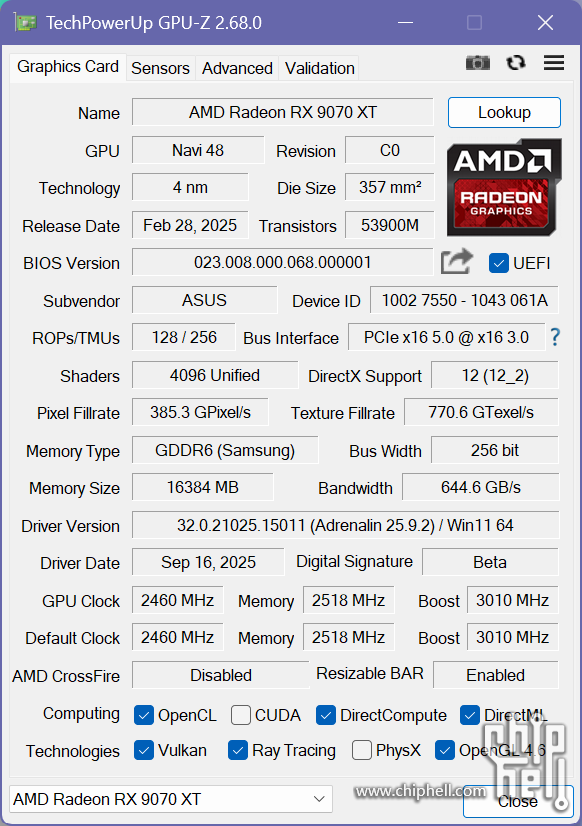Screen dimensions: 582x826
Task: Click the BIOS Version text field
Action: point(282,263)
